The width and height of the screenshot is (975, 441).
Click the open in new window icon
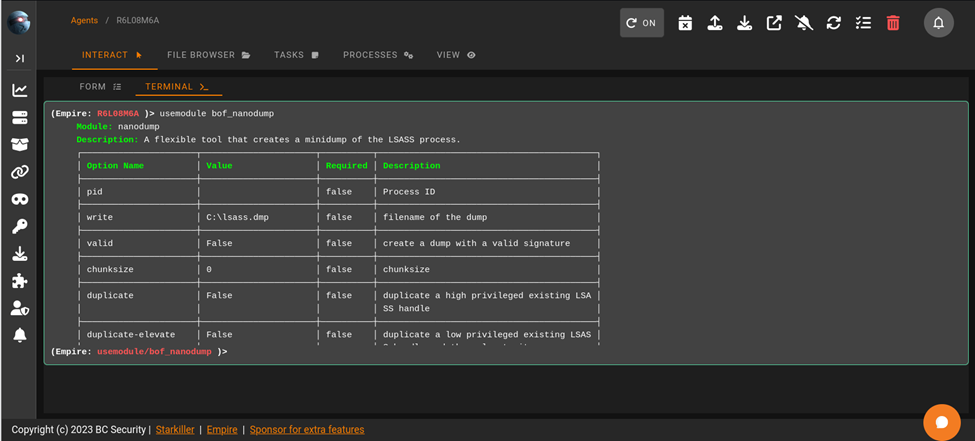774,23
